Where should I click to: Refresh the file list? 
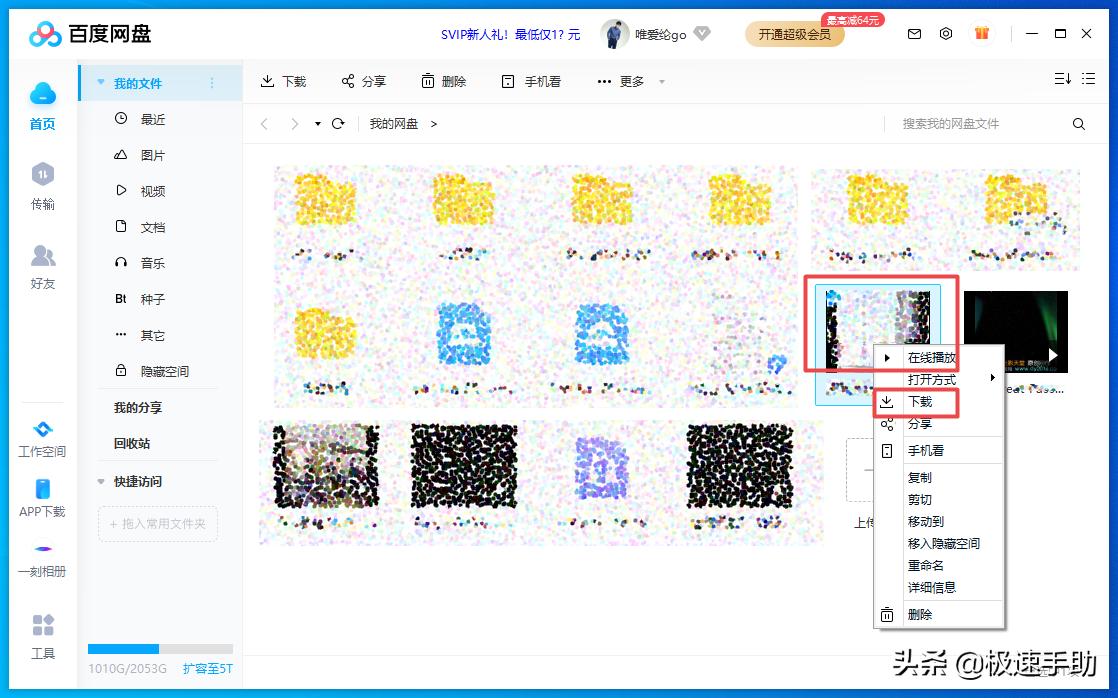339,124
